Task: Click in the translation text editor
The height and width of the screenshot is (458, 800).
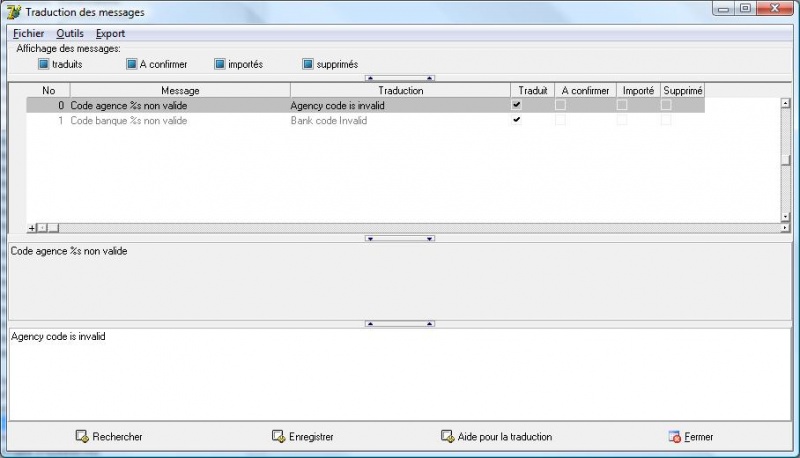Action: tap(400, 375)
